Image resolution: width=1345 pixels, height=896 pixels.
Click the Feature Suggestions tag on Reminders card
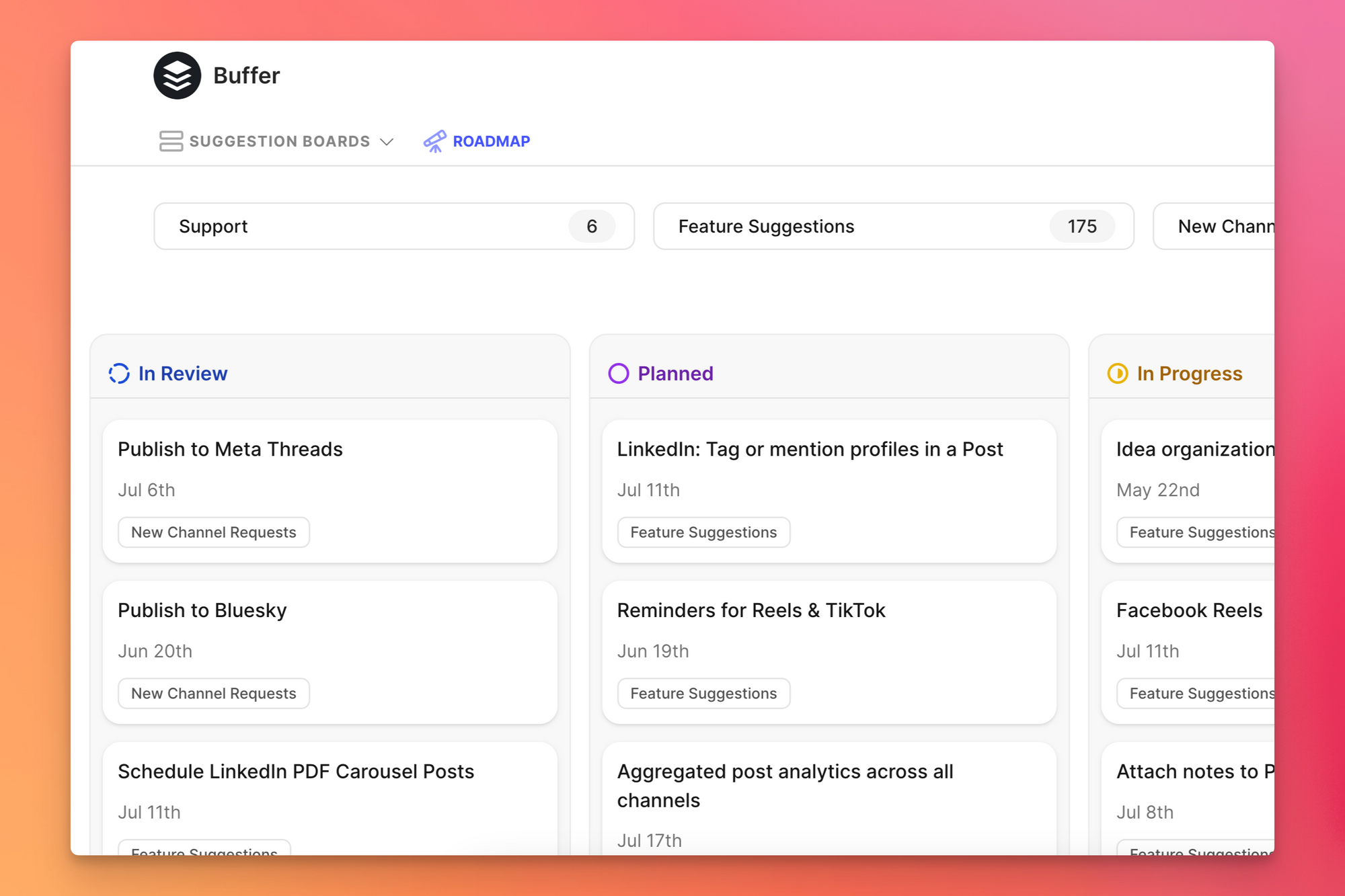click(703, 692)
